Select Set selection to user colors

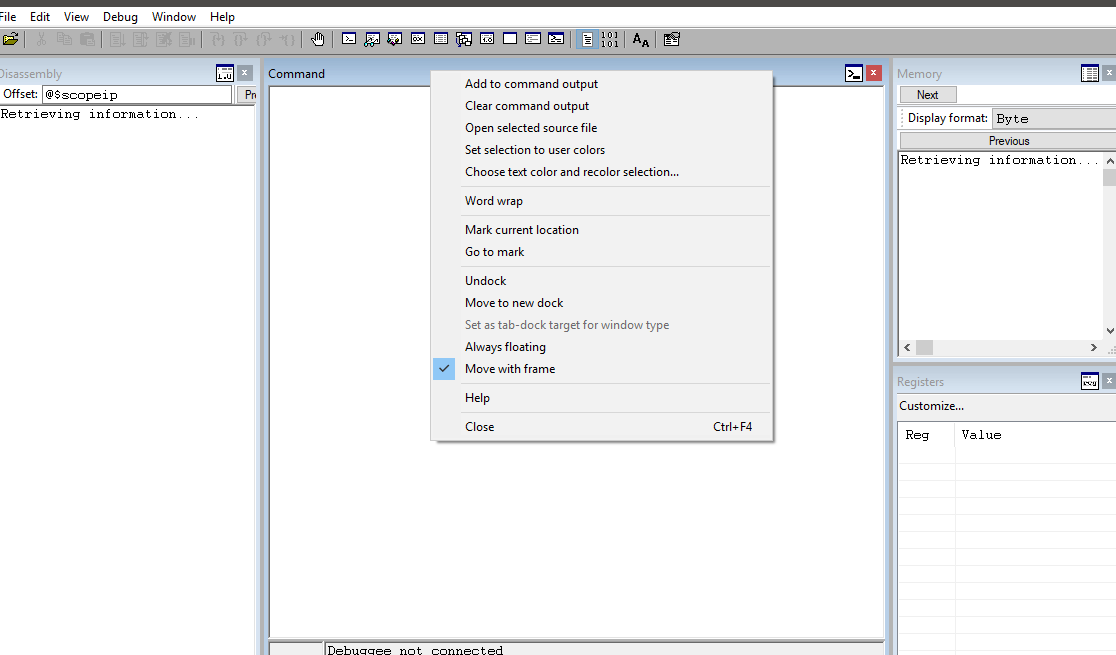[601, 150]
